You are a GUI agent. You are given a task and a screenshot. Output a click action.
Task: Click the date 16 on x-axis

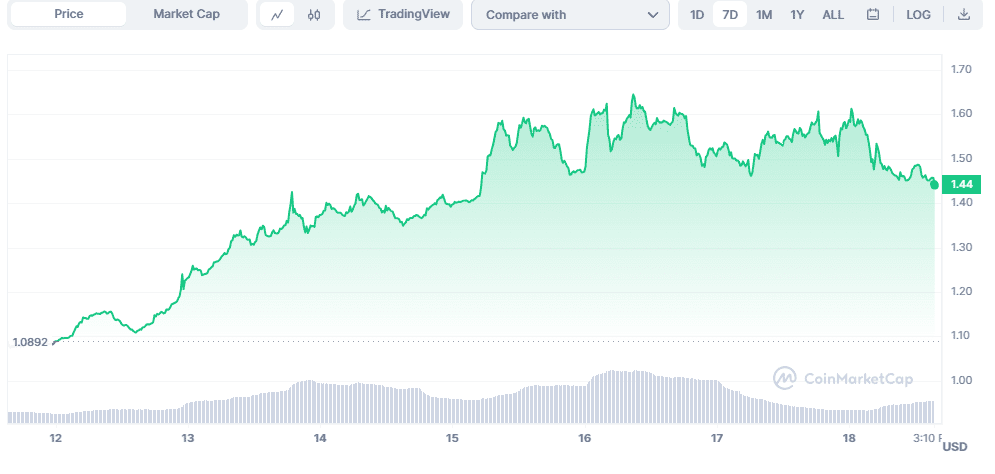[x=584, y=438]
